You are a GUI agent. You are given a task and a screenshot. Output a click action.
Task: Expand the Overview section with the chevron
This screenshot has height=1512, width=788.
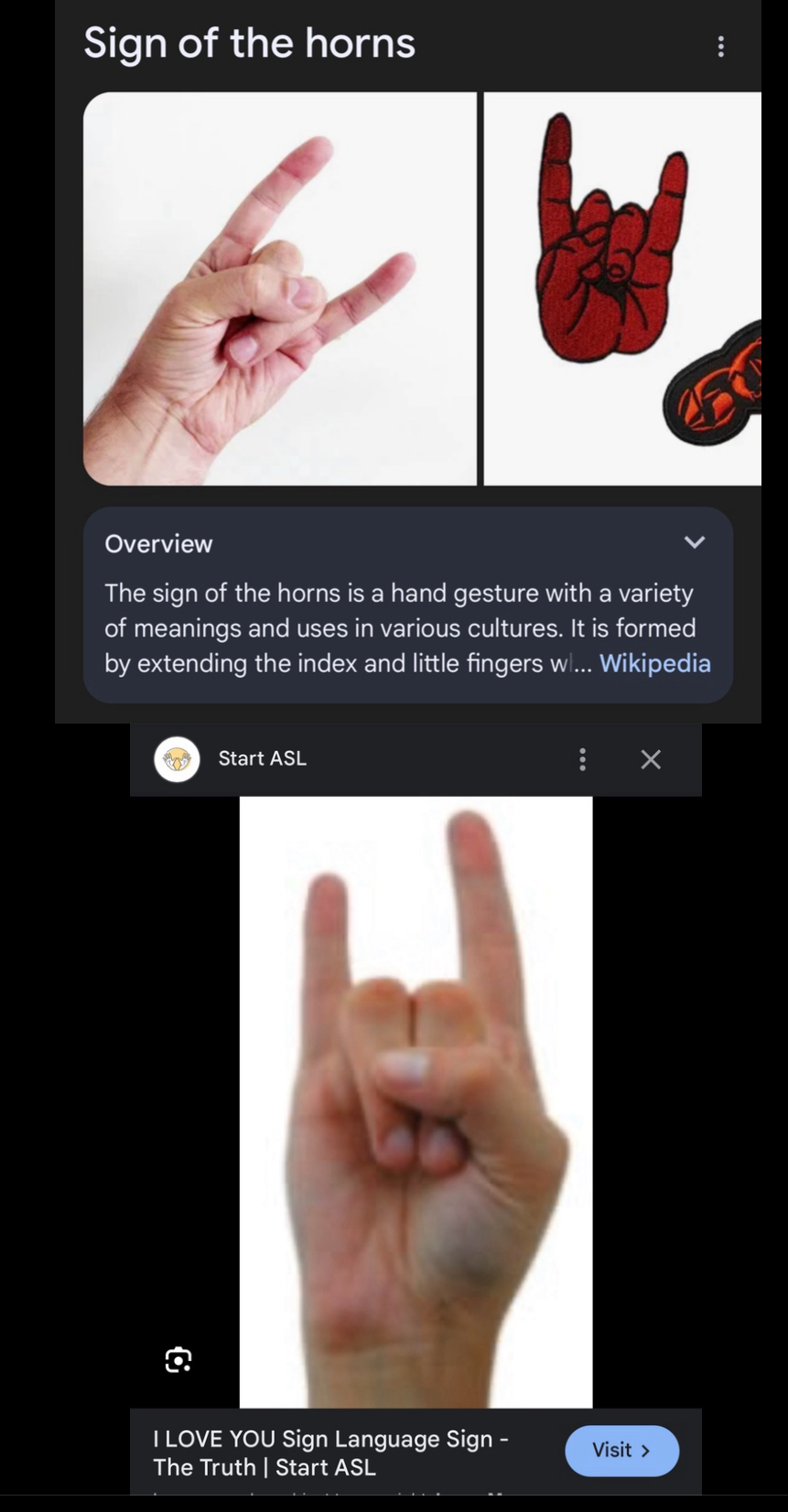point(695,542)
